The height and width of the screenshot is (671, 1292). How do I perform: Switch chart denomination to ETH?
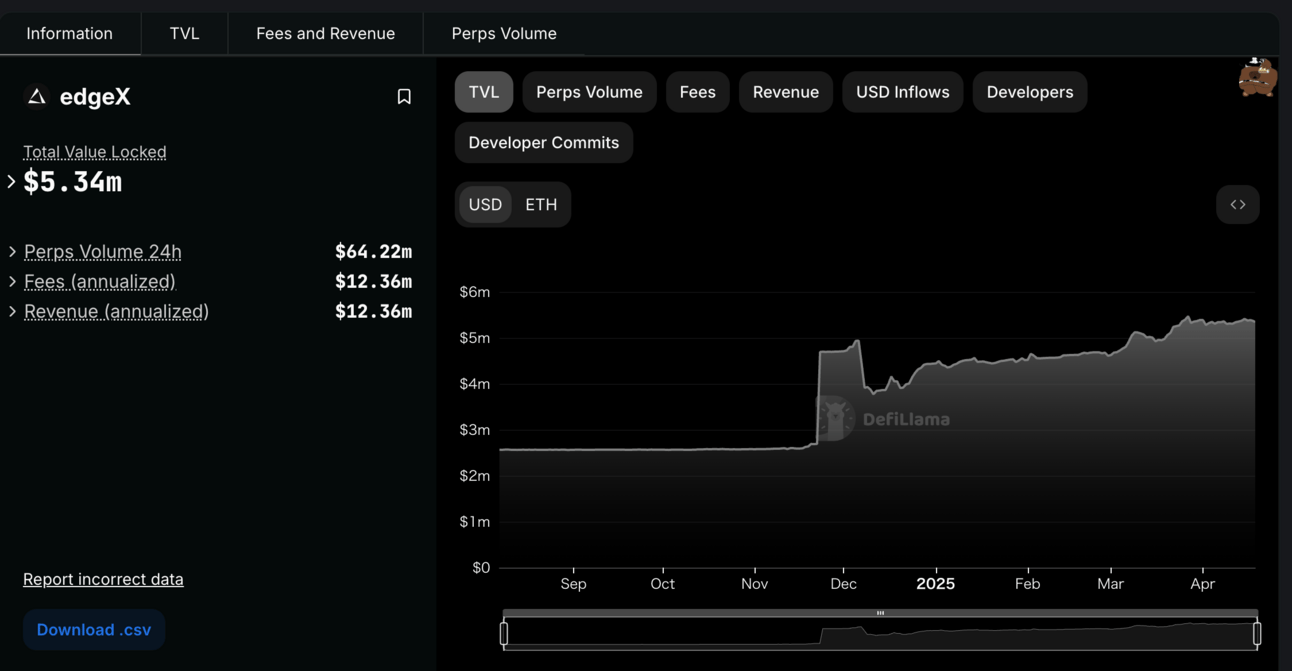[541, 204]
